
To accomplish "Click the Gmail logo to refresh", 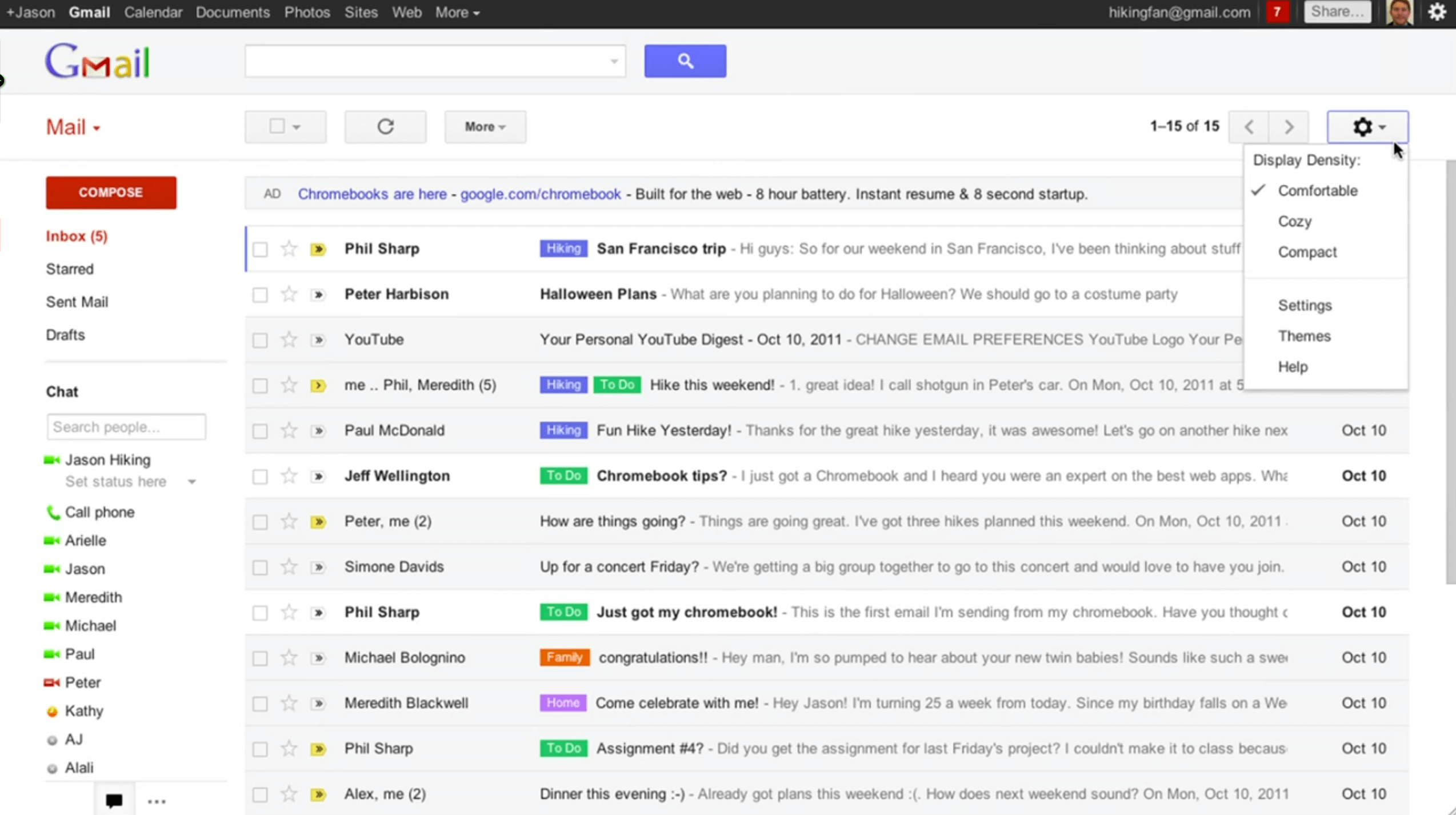I will tap(98, 62).
